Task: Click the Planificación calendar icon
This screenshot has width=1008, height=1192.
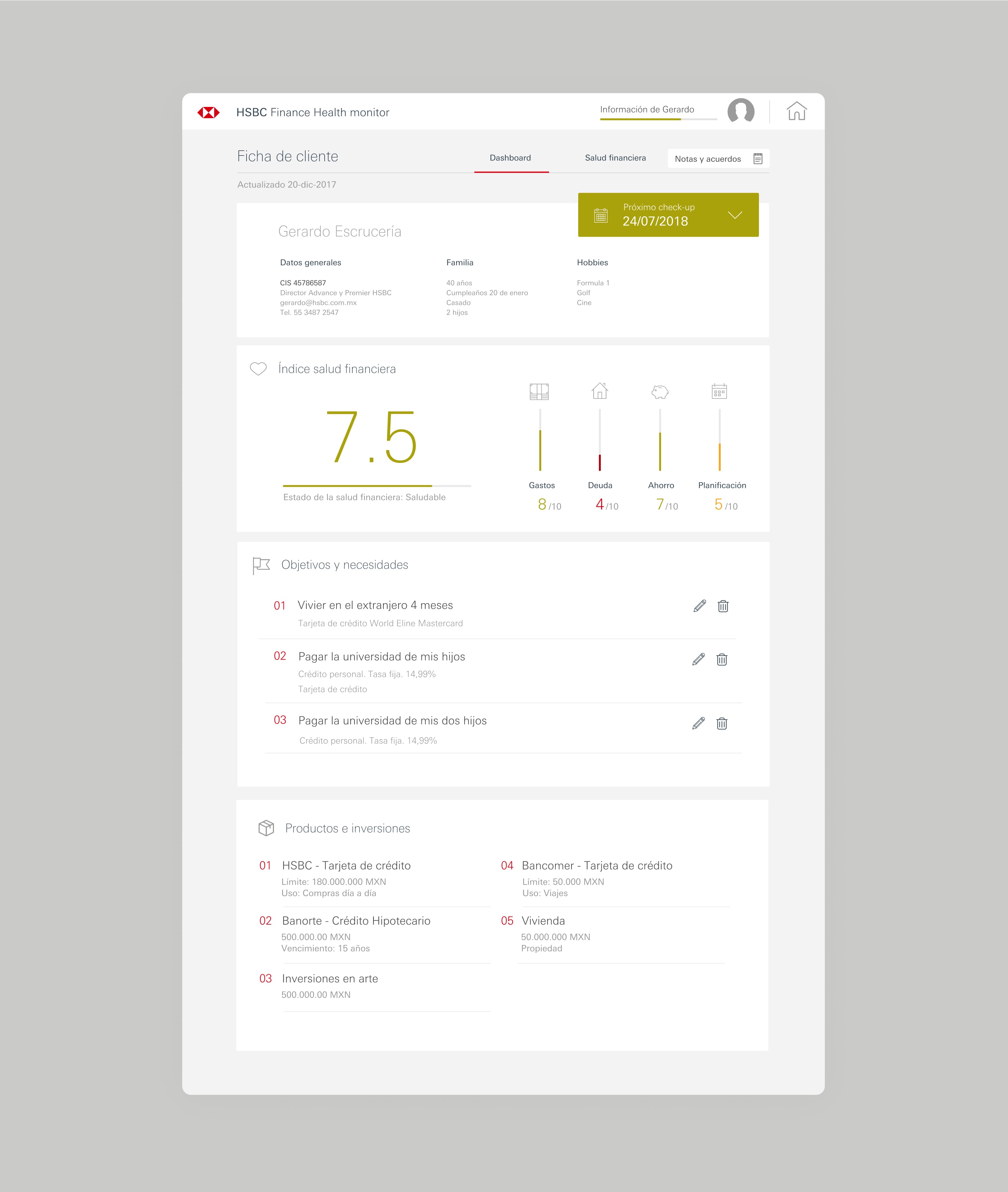Action: 720,391
